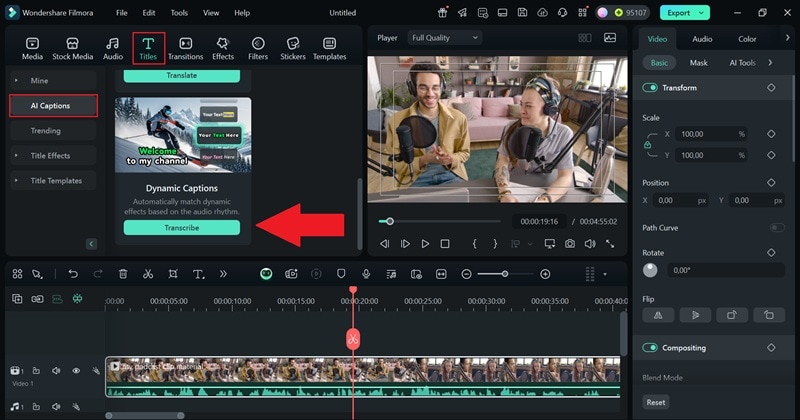Image resolution: width=800 pixels, height=420 pixels.
Task: Open the Export dropdown arrow
Action: click(x=702, y=13)
